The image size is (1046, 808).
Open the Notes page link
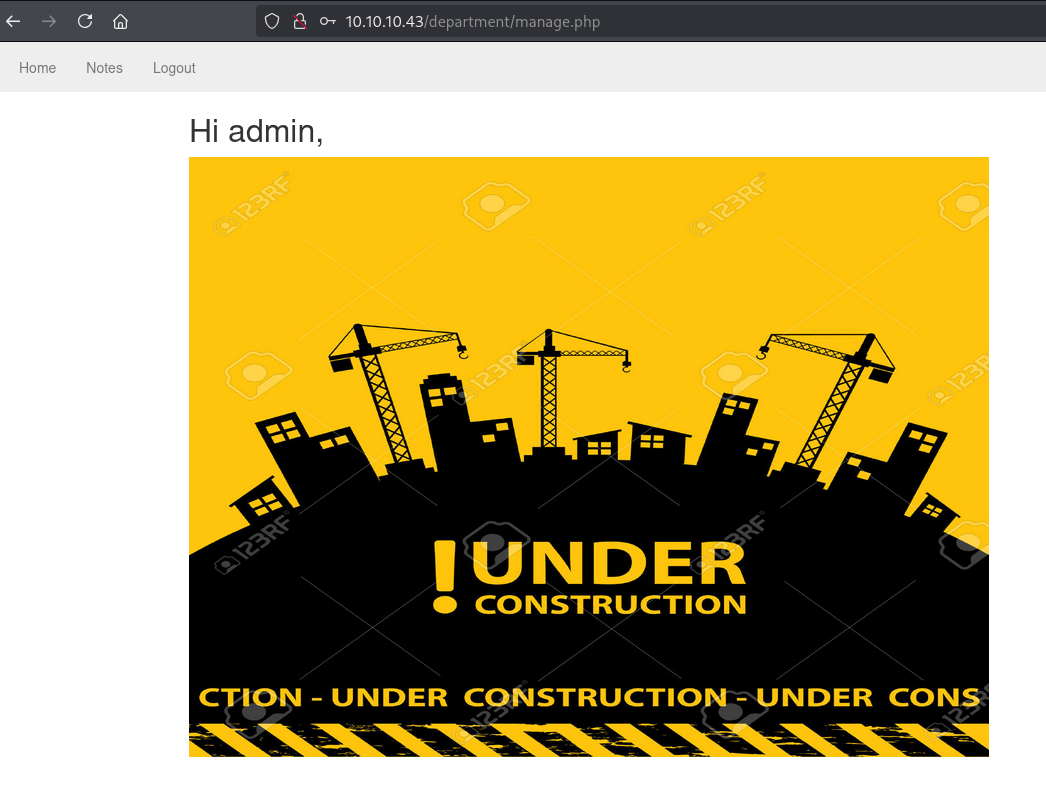pos(104,68)
